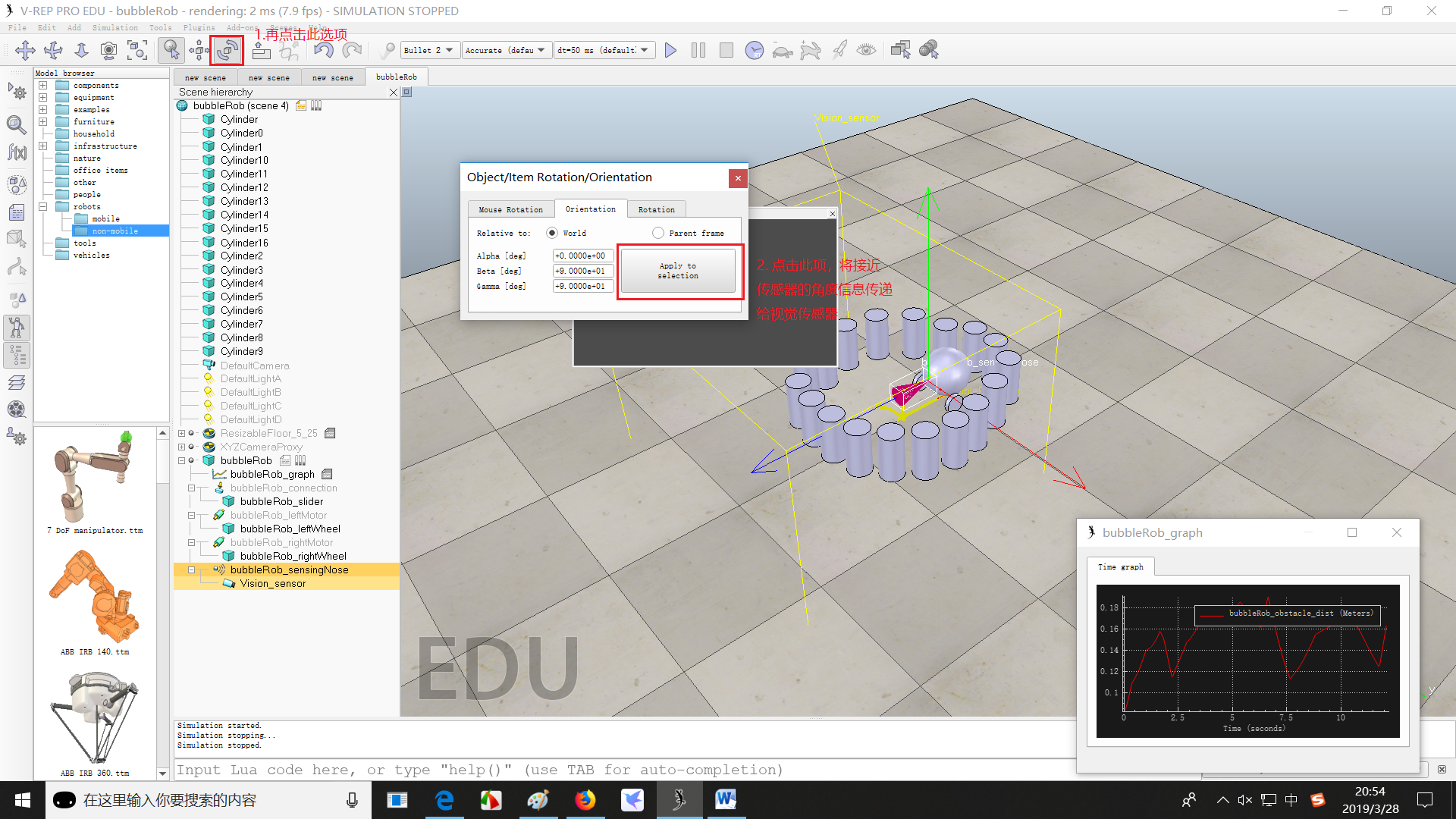The width and height of the screenshot is (1456, 819).
Task: Select the camera pan tool
Action: [25, 51]
